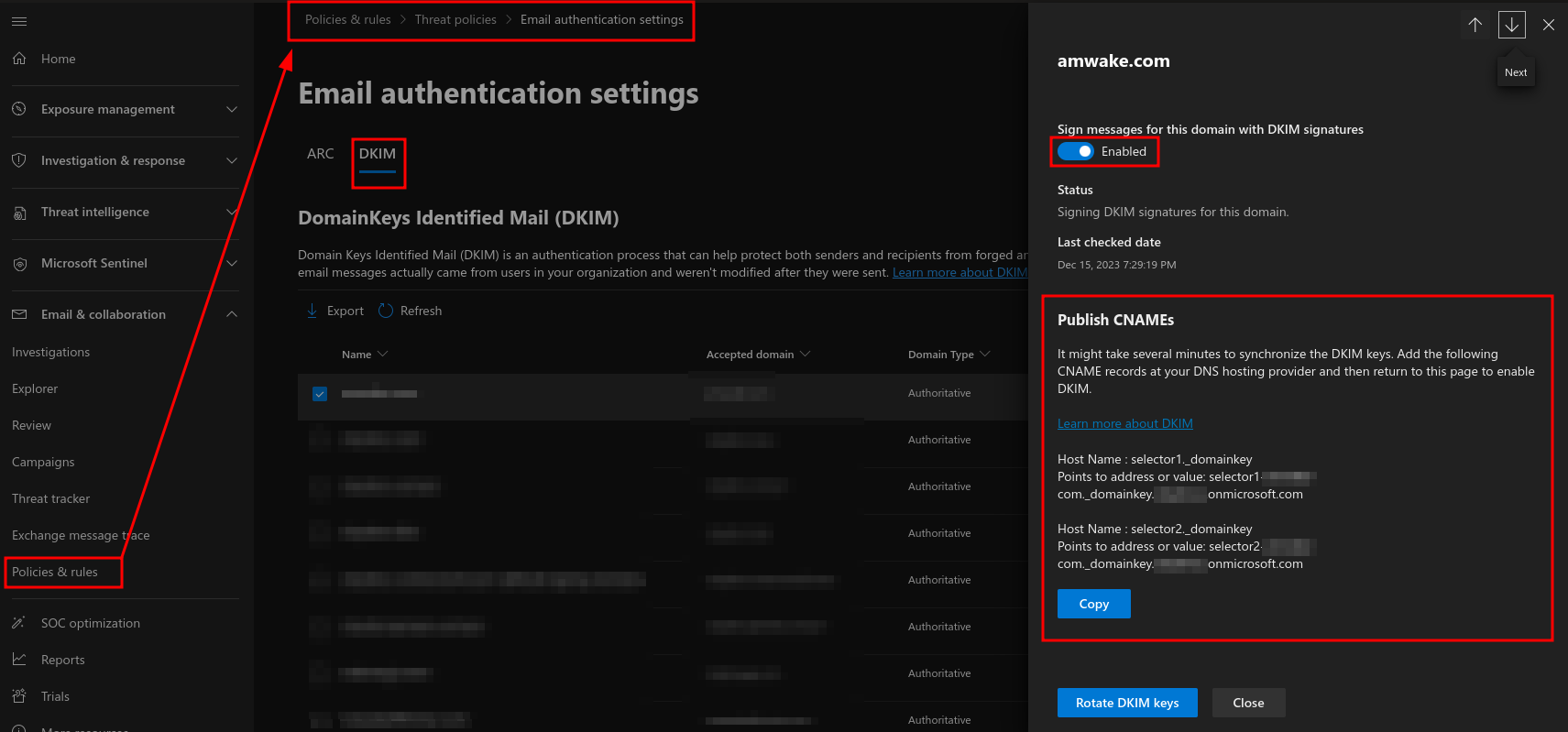Go to next item with down arrow
Viewport: 1568px width, 732px height.
click(1512, 25)
